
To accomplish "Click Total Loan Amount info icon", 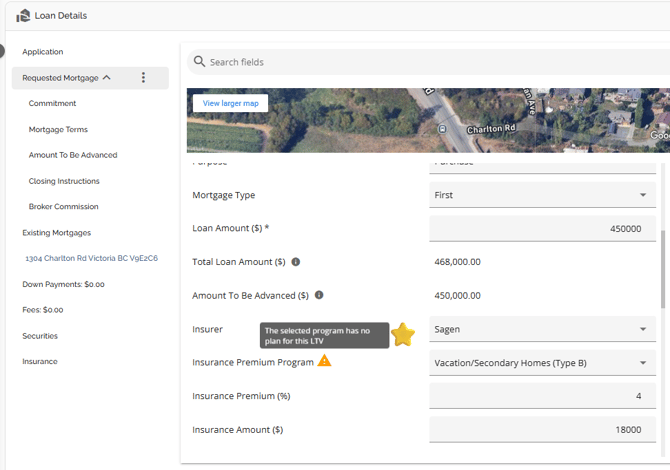I will (296, 262).
